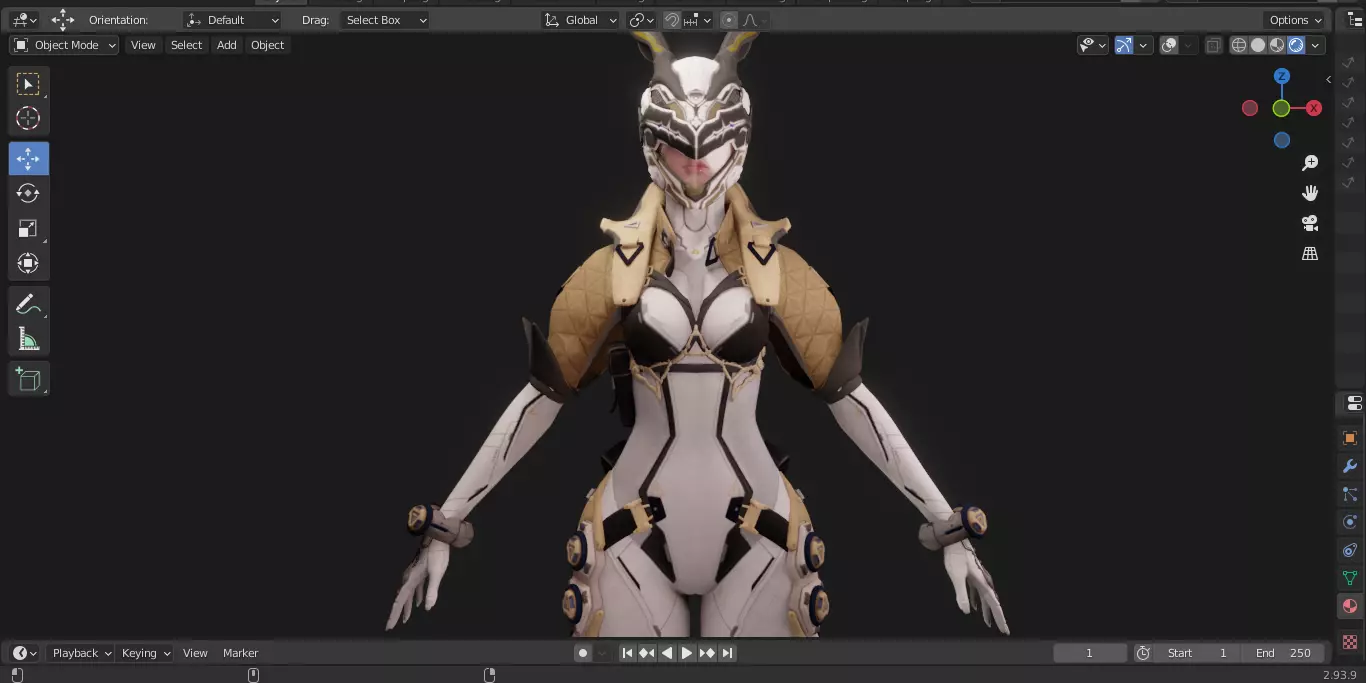Select the Add Cube tool
1366x683 pixels.
28,379
